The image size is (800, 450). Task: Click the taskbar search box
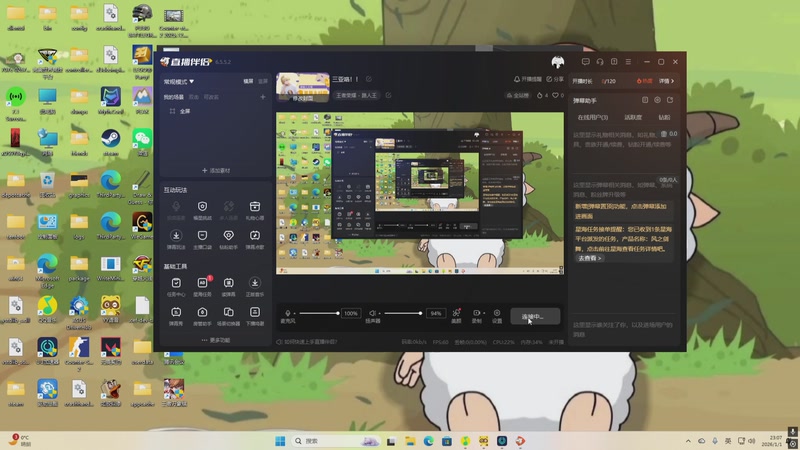point(336,441)
